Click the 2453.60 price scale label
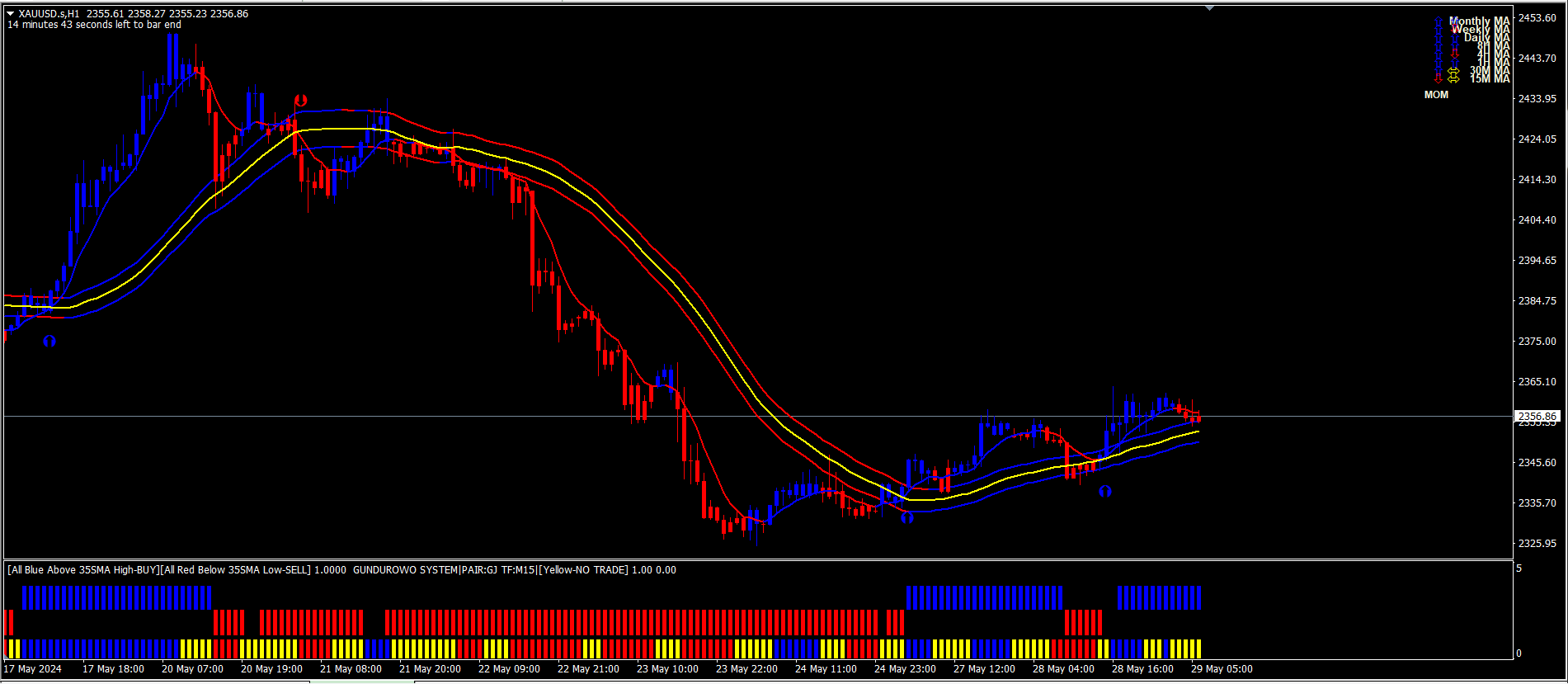The image size is (1568, 684). 1537,18
